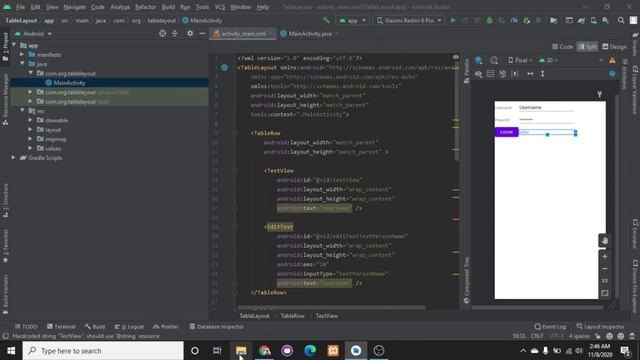Open the Android project view dropdown

[x=33, y=33]
